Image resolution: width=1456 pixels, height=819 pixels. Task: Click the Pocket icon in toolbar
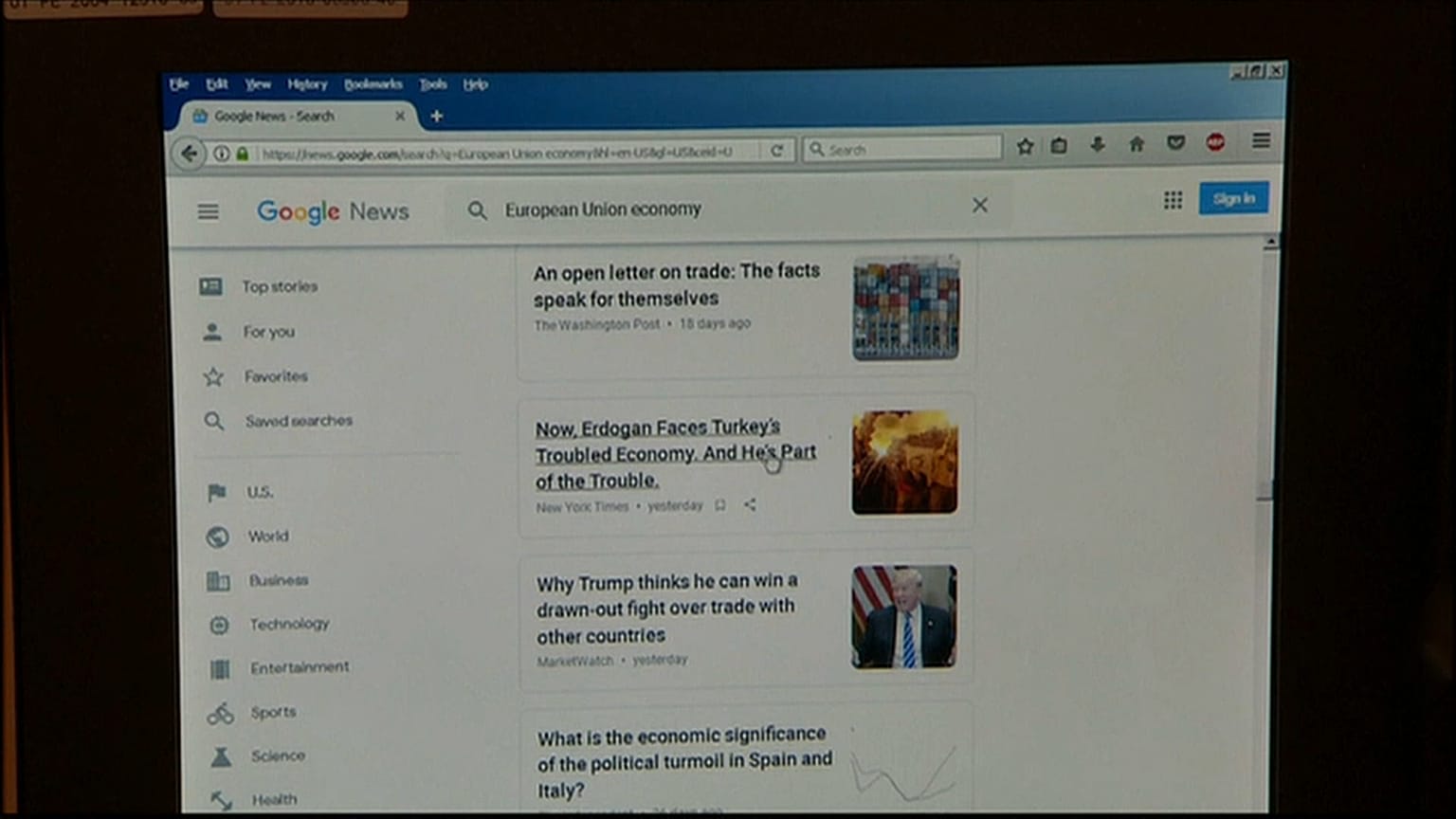pyautogui.click(x=1176, y=142)
